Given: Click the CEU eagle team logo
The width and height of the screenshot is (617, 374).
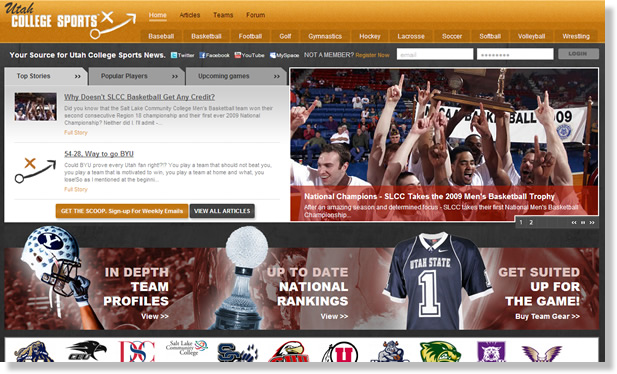Looking at the screenshot, I should point(87,350).
